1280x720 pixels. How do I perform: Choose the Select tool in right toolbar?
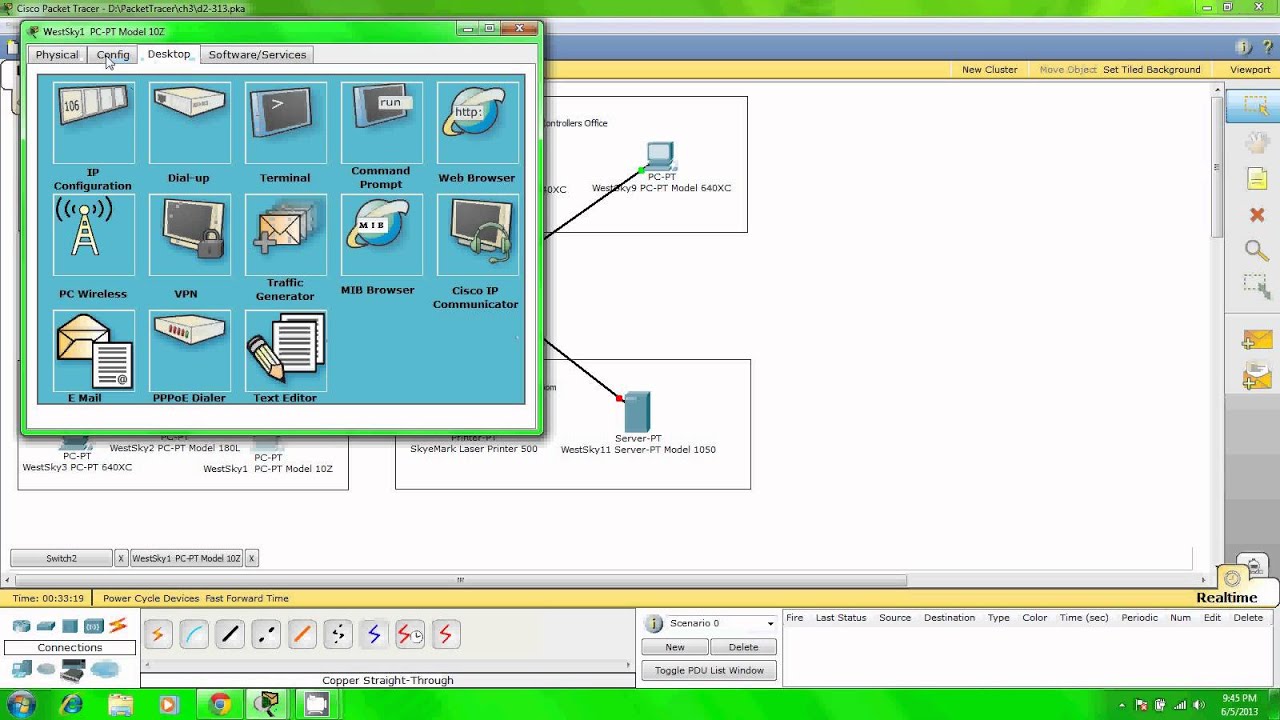(1256, 107)
